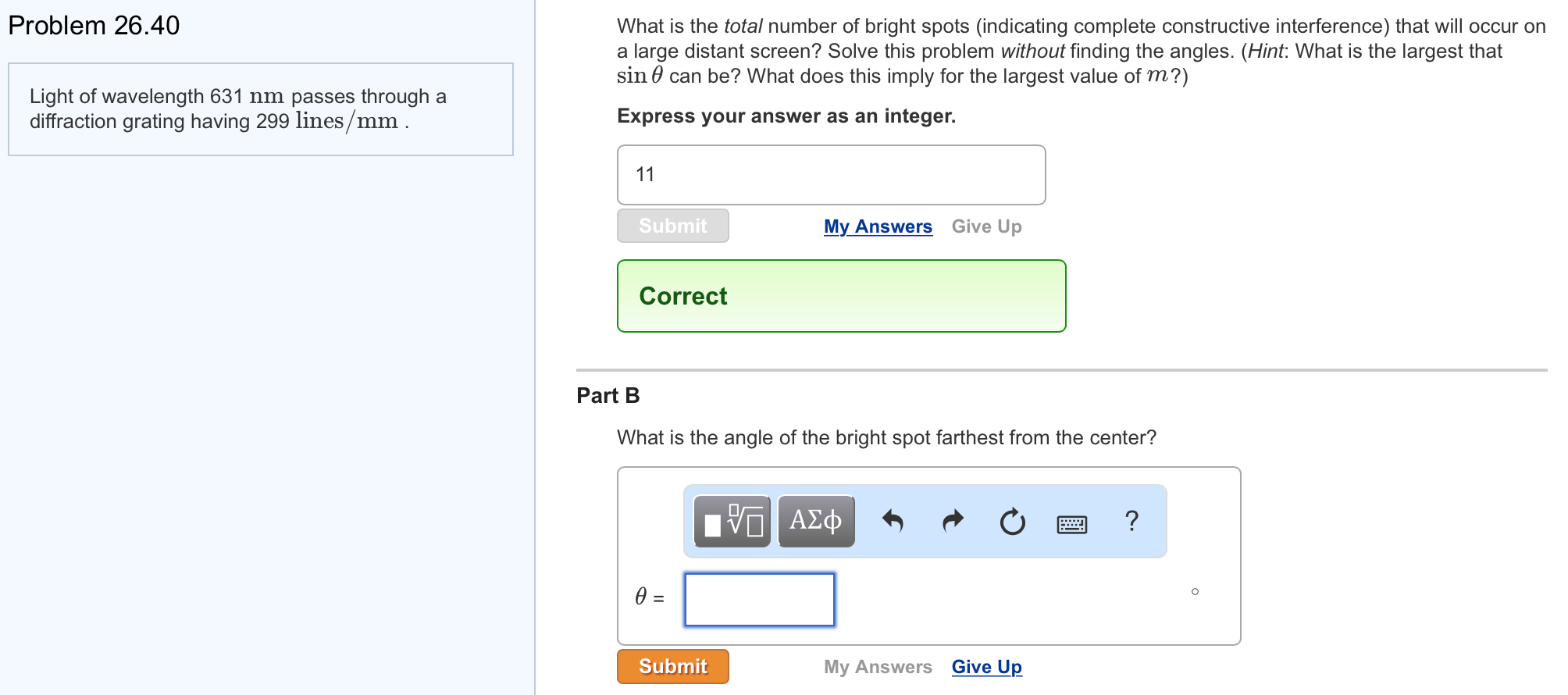Viewport: 1568px width, 695px height.
Task: Click the Correct confirmation banner
Action: click(x=841, y=296)
